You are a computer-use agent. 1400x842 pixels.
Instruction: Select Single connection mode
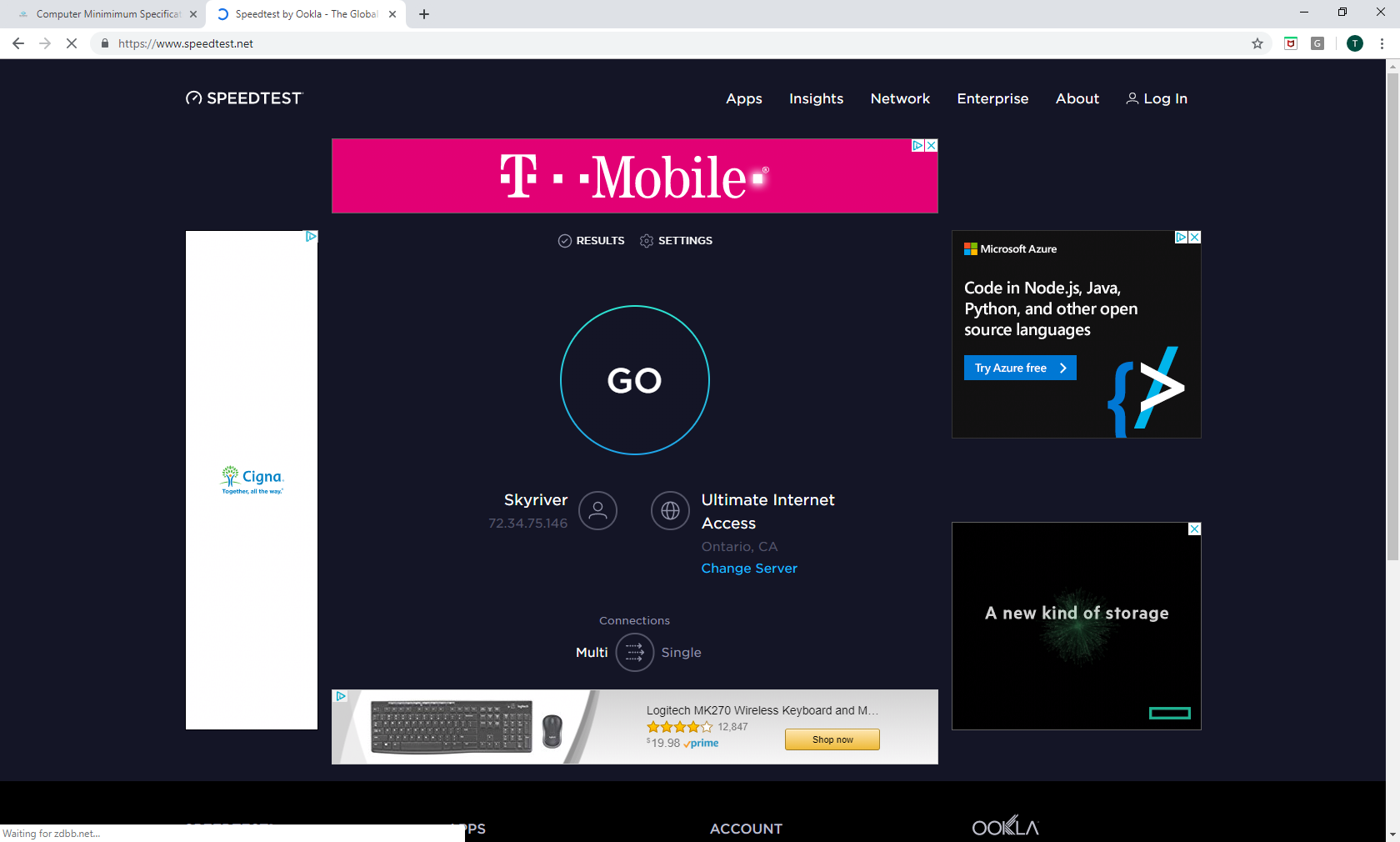click(681, 653)
